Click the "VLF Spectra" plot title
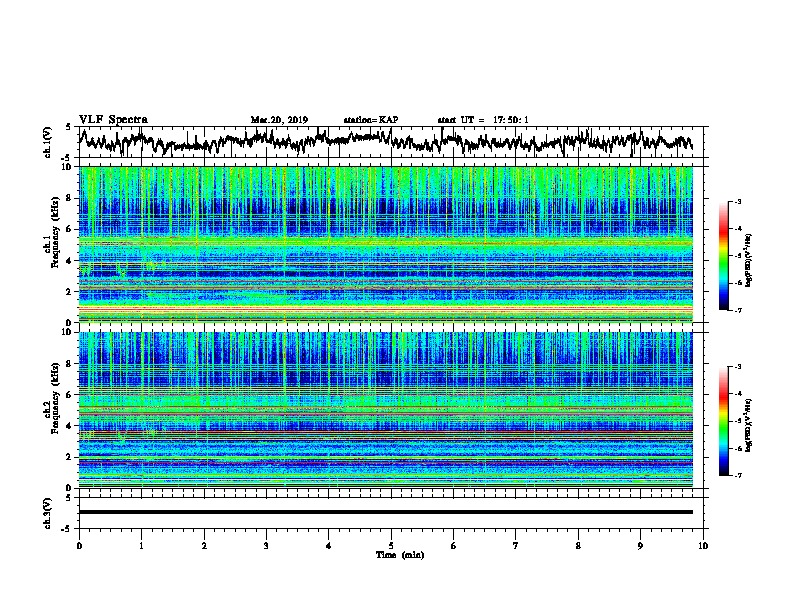Image resolution: width=792 pixels, height=612 pixels. (x=113, y=120)
